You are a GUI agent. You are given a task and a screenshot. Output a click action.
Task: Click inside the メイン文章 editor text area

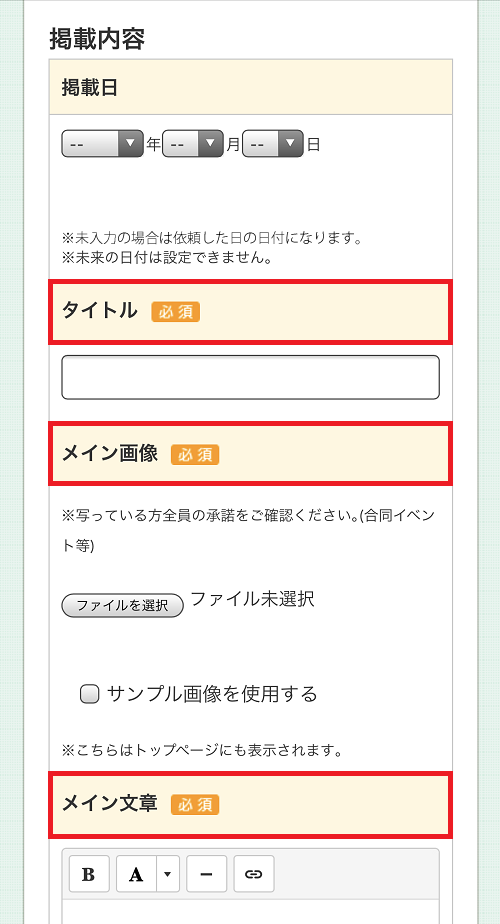pos(251,912)
